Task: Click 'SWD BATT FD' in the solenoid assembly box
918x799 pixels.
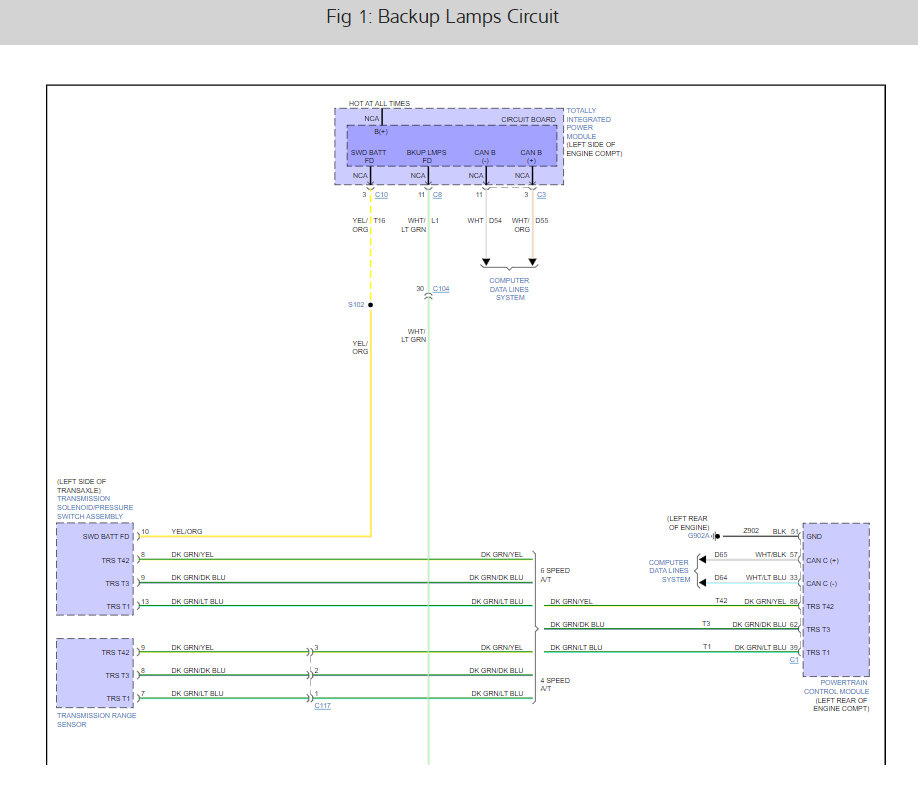Action: click(x=106, y=536)
